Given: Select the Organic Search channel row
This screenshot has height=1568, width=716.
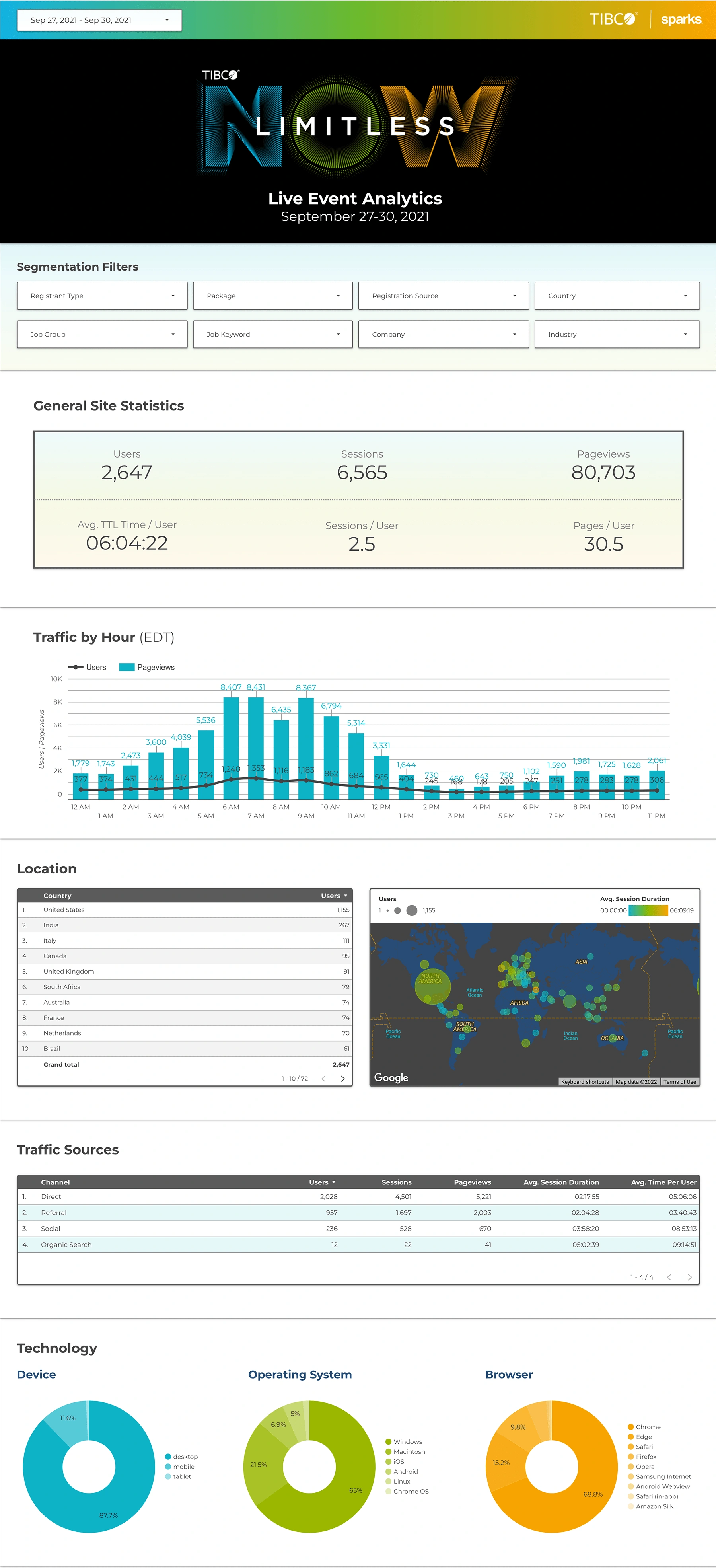Looking at the screenshot, I should click(x=358, y=1245).
